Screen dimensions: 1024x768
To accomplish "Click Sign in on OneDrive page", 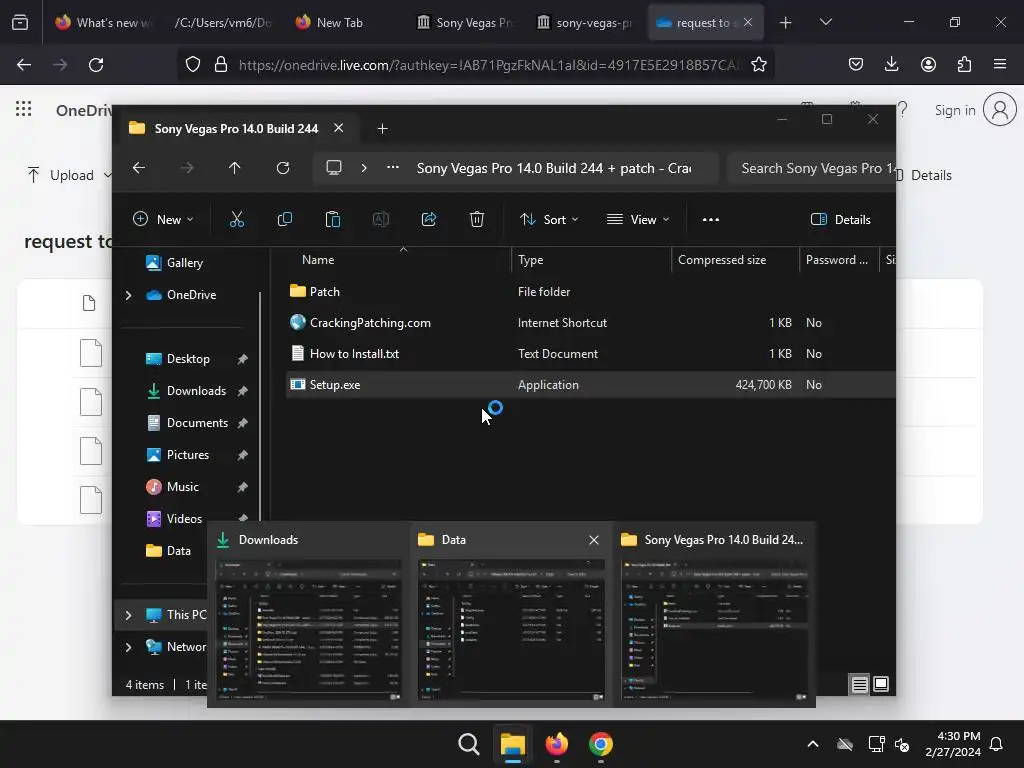I will pyautogui.click(x=955, y=110).
